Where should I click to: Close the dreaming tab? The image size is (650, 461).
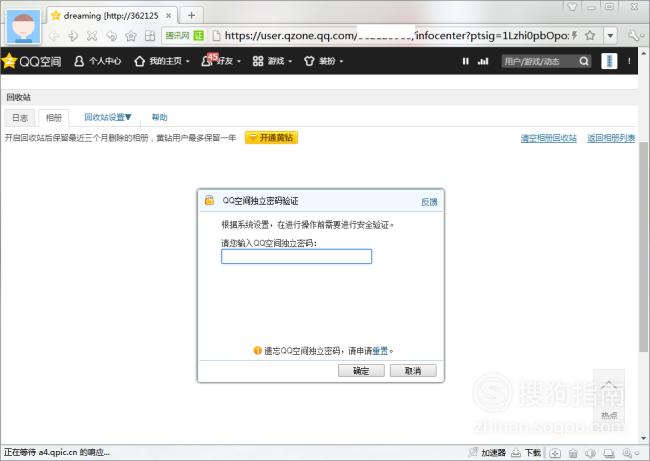[168, 16]
